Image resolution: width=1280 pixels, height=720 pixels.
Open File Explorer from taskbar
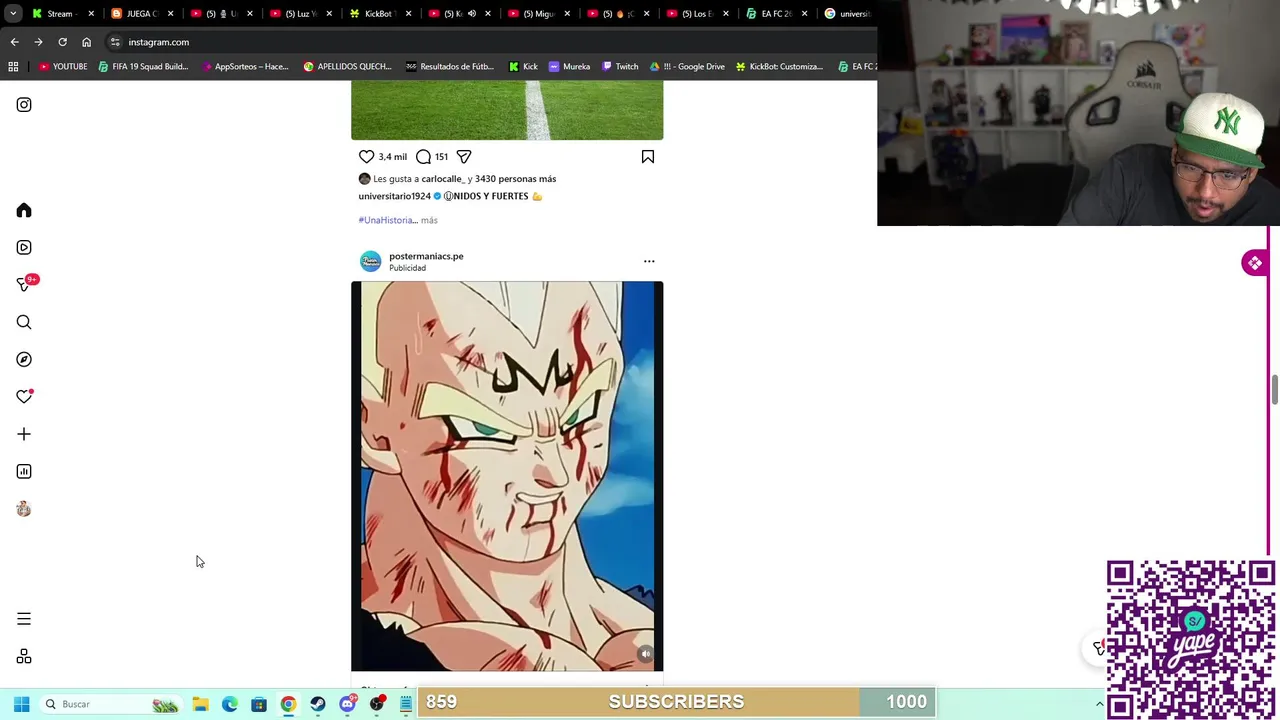coord(200,704)
